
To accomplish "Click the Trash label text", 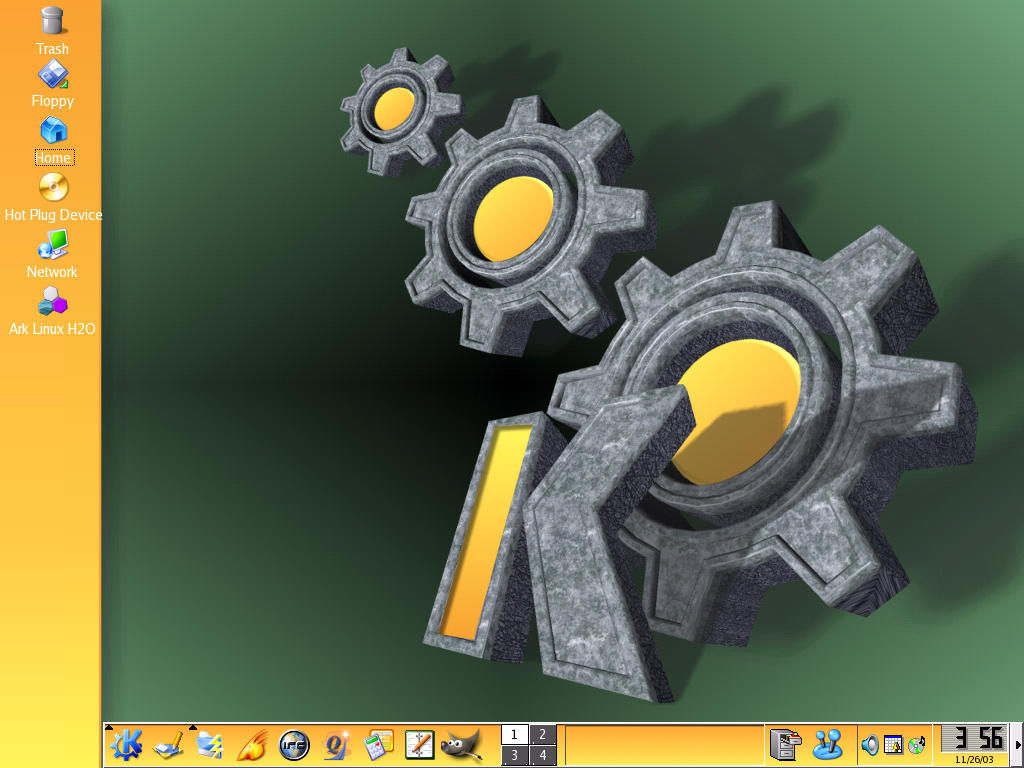I will coord(52,49).
